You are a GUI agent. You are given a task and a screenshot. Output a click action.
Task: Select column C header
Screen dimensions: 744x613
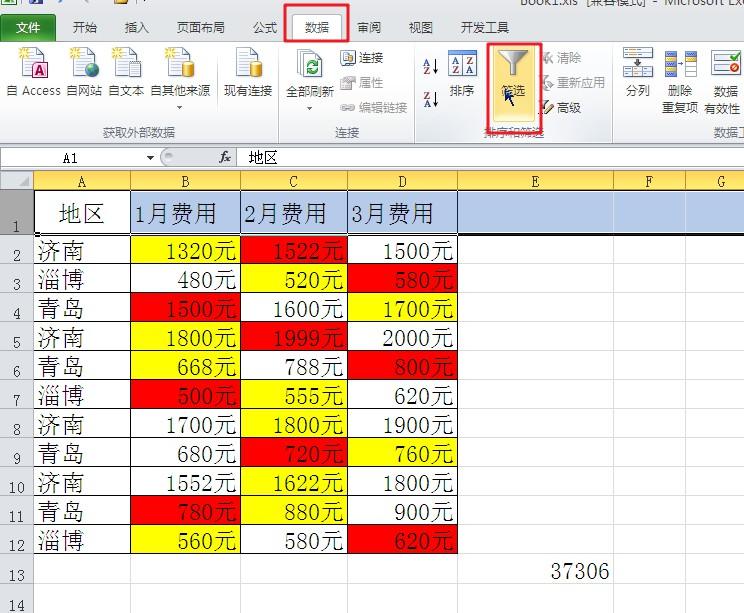pos(294,181)
